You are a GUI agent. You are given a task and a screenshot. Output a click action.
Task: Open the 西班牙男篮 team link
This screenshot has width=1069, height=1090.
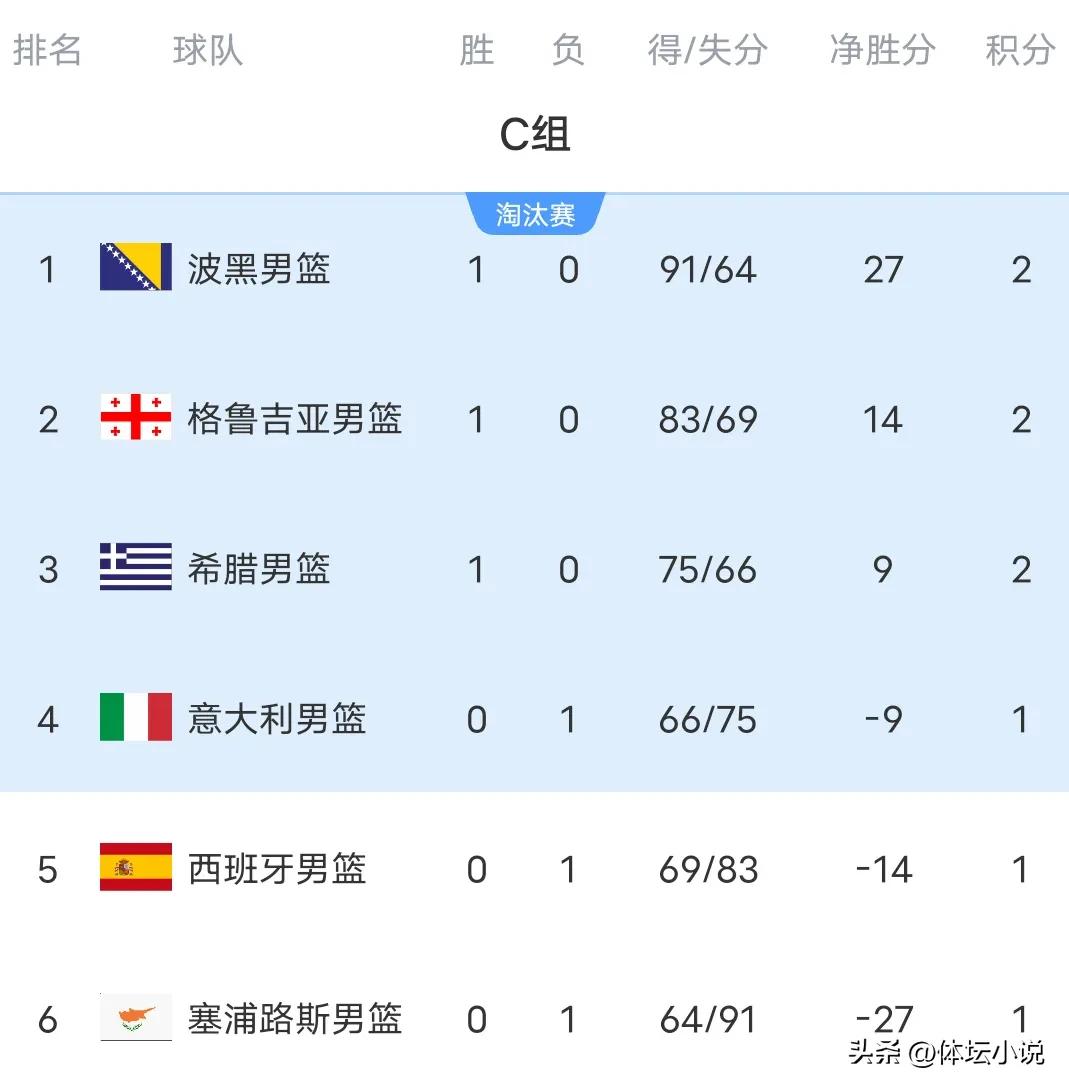coord(277,870)
